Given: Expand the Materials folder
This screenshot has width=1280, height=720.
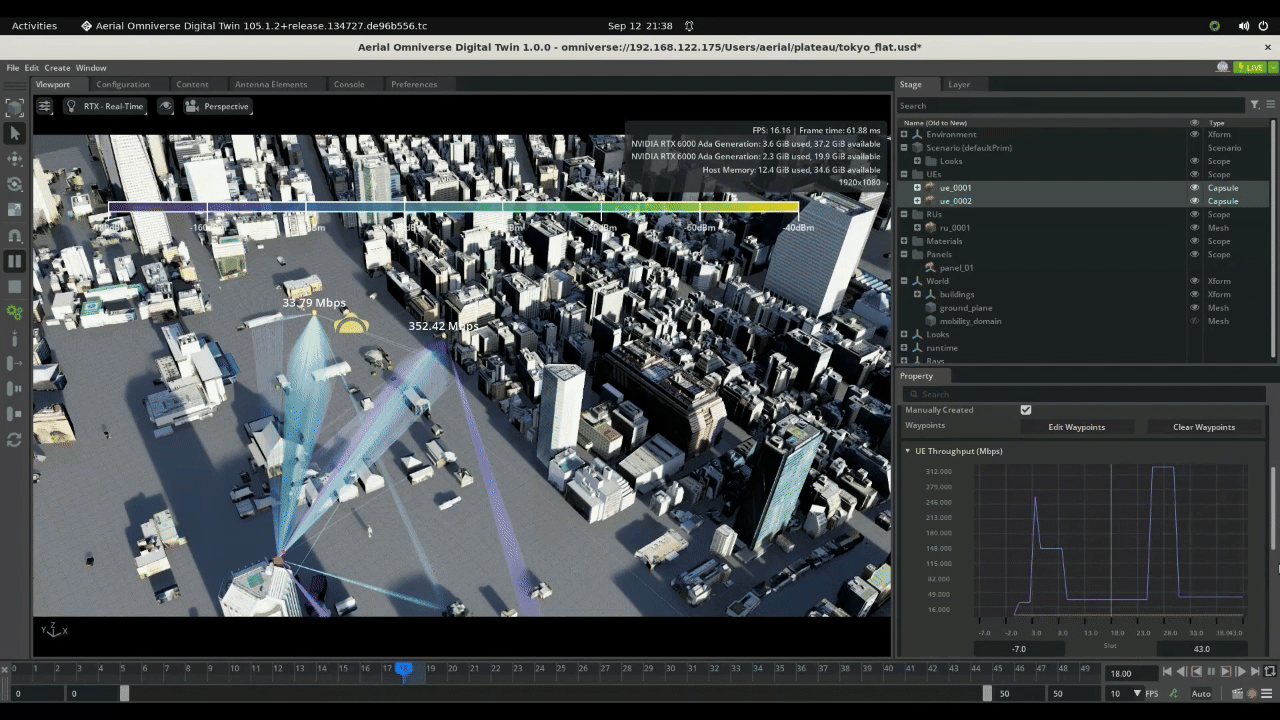Looking at the screenshot, I should [904, 241].
